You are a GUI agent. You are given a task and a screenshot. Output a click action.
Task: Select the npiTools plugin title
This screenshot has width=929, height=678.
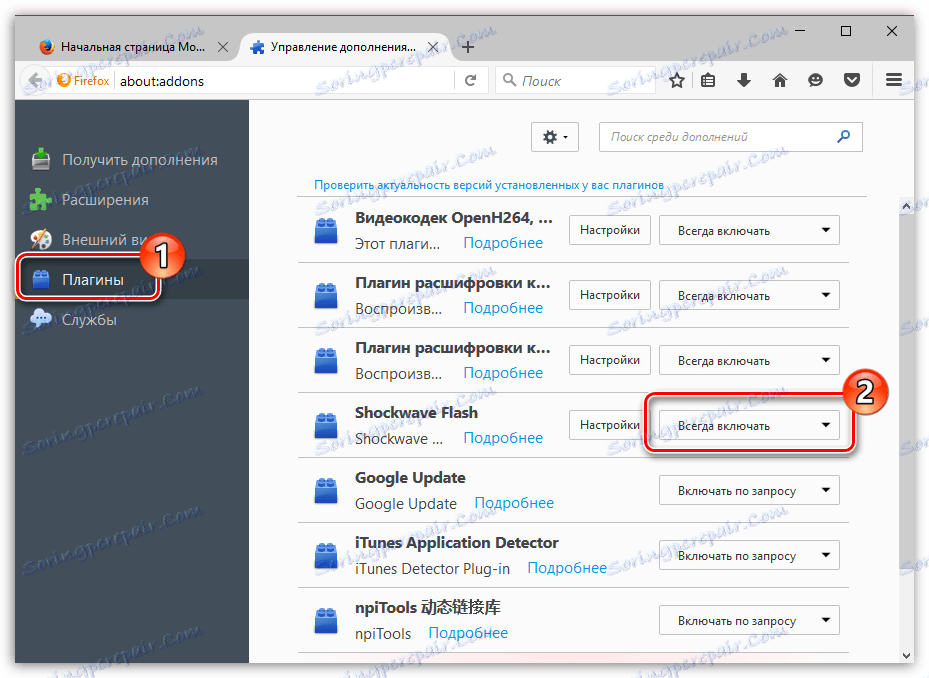click(428, 607)
